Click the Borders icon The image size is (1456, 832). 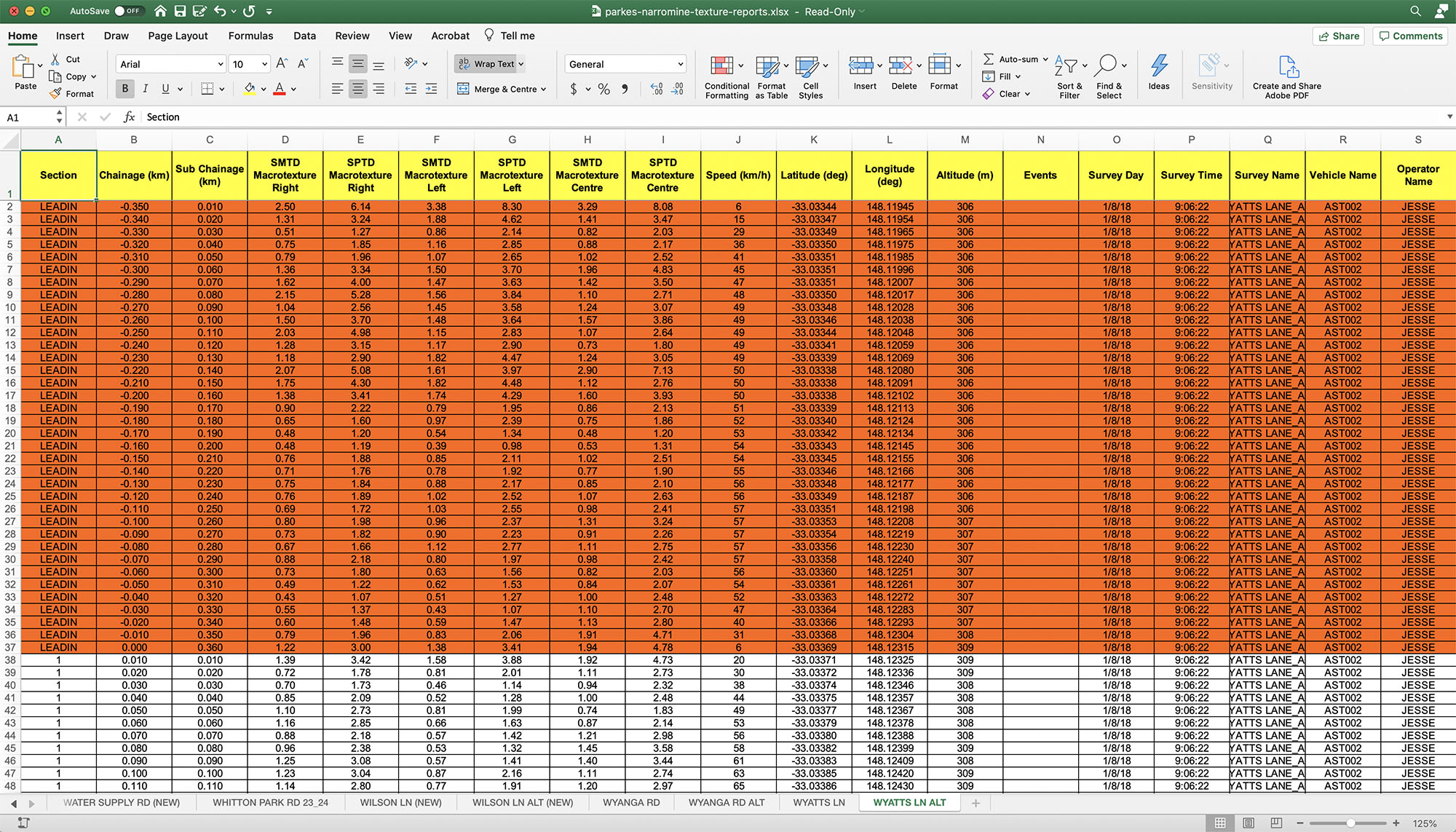click(x=207, y=89)
